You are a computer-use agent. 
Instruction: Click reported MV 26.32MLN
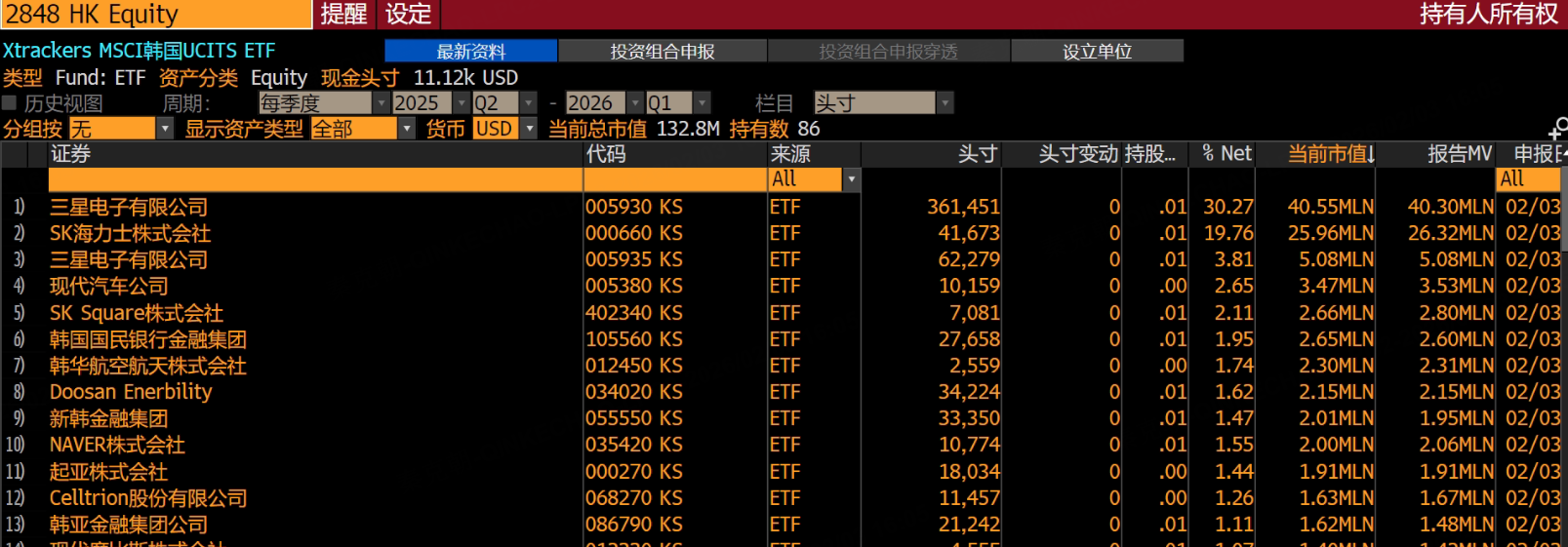1451,233
